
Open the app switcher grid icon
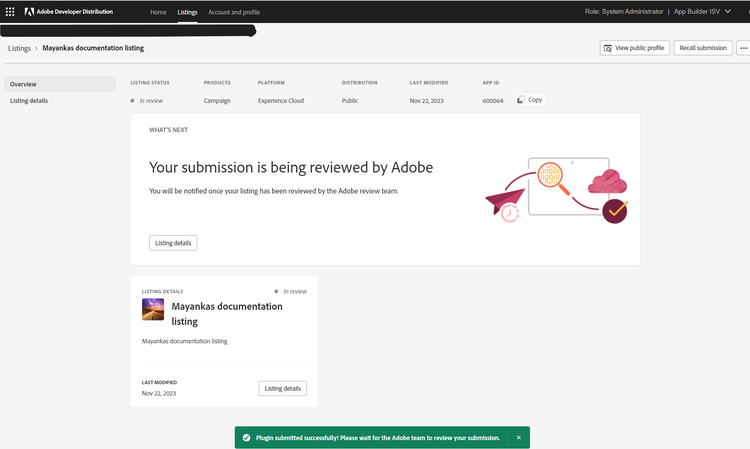(10, 11)
